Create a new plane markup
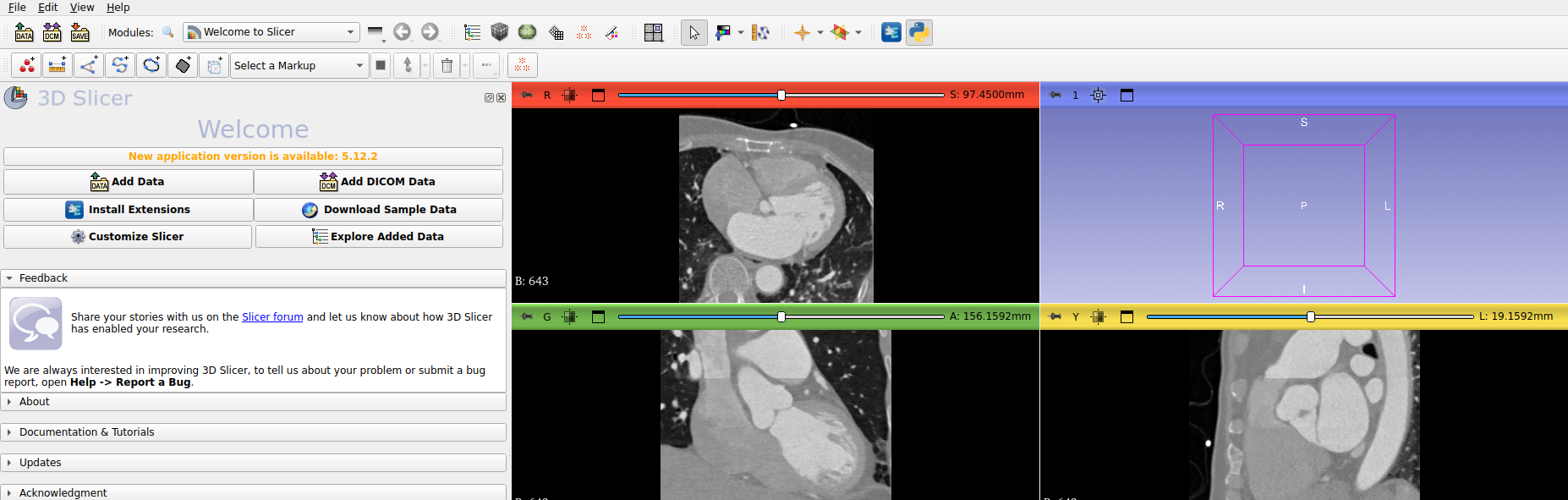The image size is (1568, 500). (183, 65)
